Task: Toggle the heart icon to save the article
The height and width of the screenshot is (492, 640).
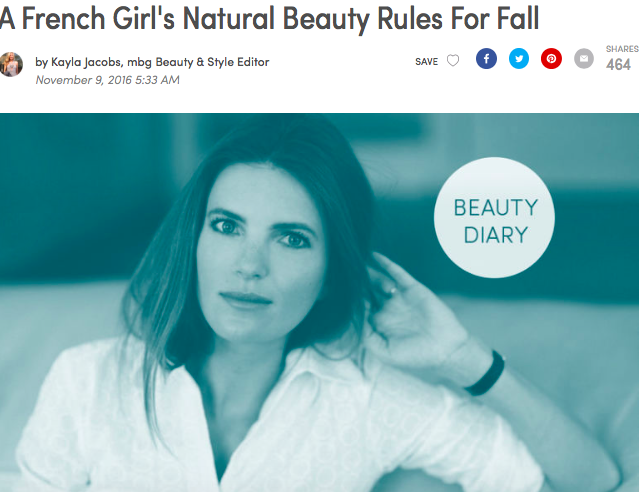Action: pos(453,60)
